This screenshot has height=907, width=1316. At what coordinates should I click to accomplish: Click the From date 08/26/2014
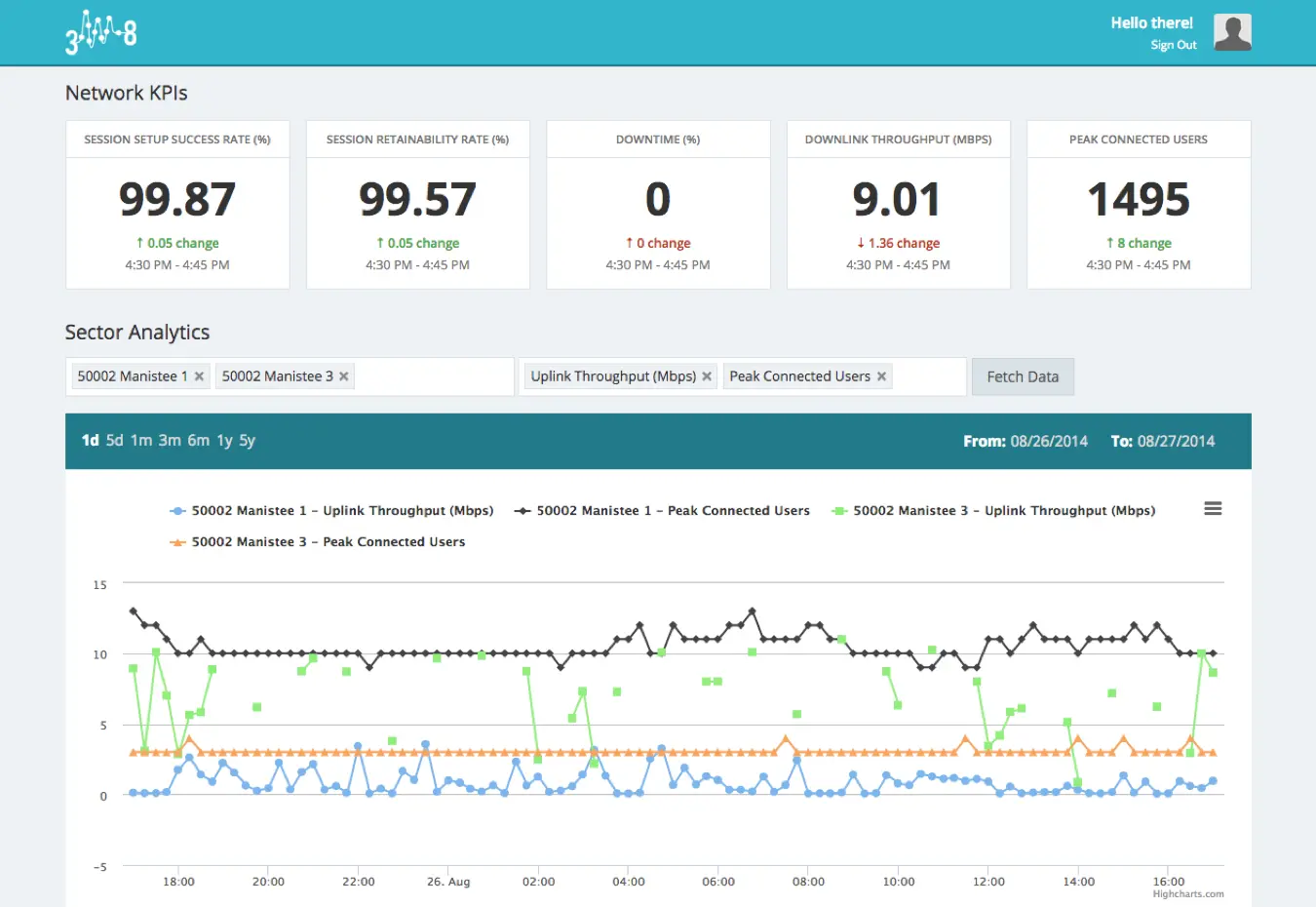point(1048,442)
